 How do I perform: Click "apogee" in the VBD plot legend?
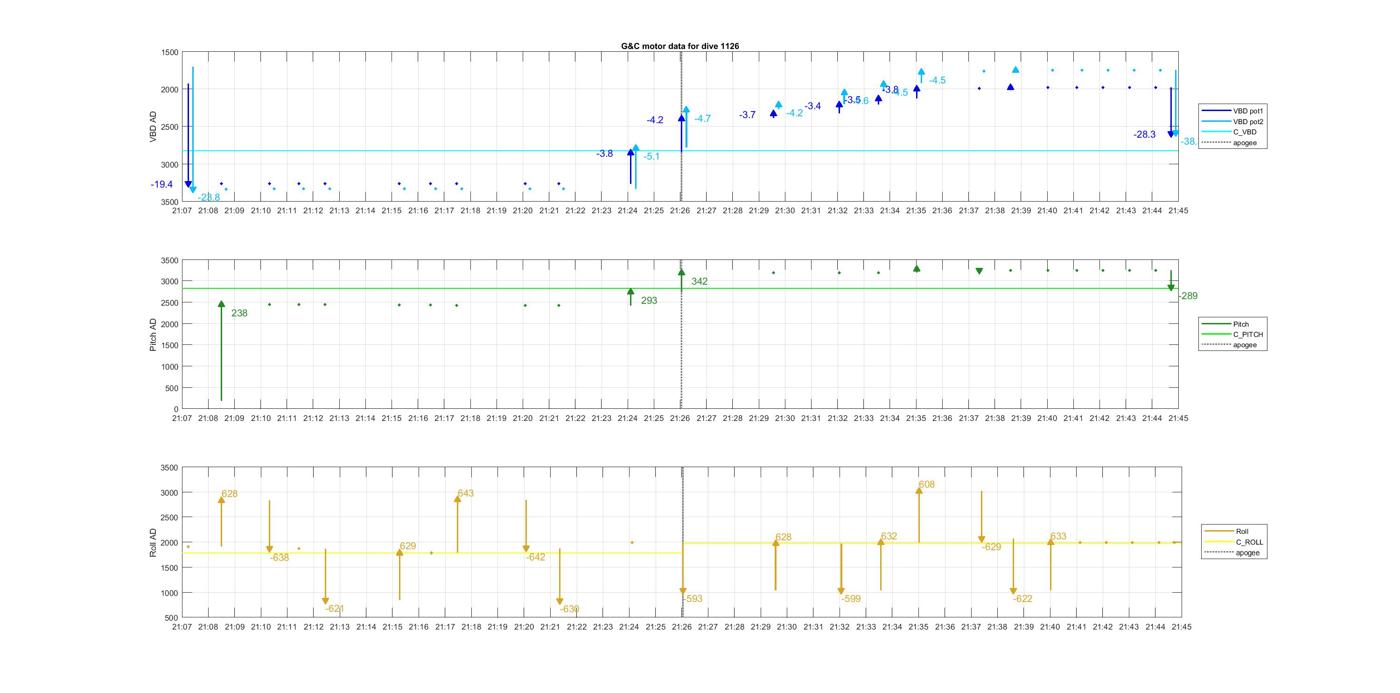(1244, 143)
